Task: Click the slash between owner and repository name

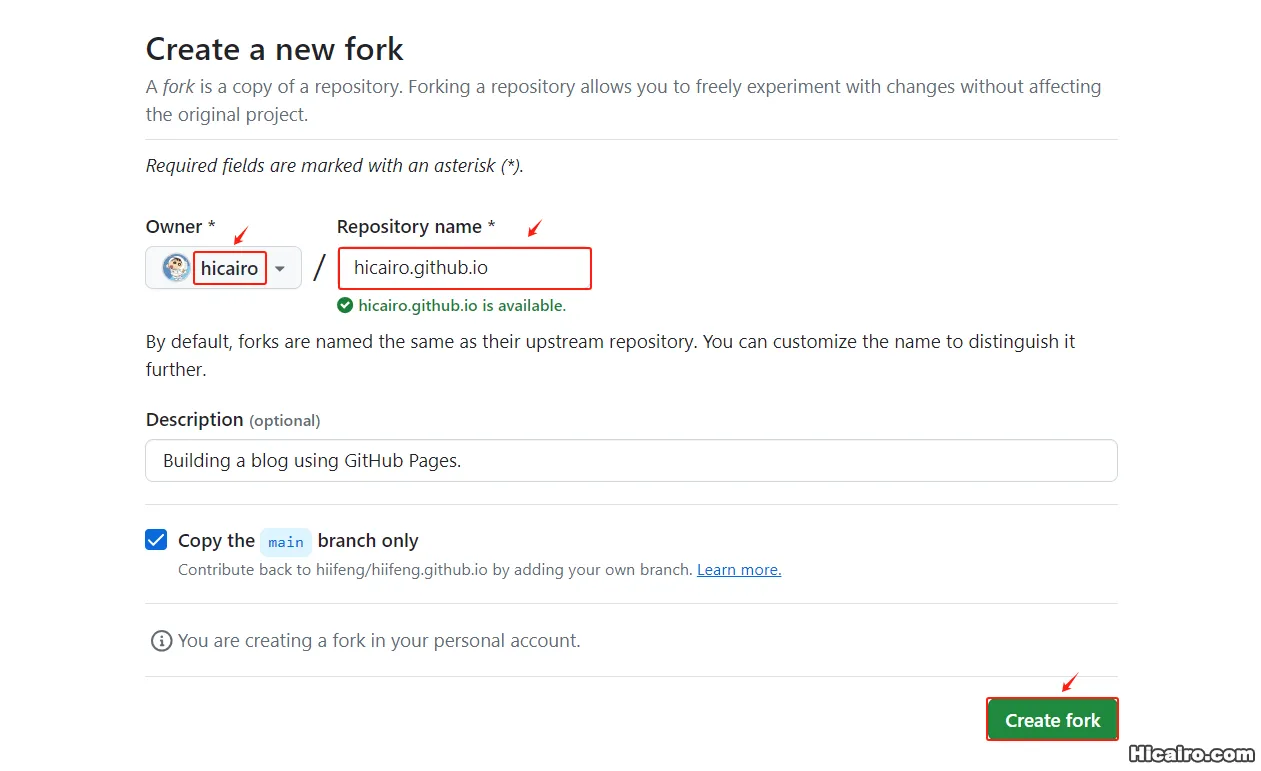Action: point(319,266)
